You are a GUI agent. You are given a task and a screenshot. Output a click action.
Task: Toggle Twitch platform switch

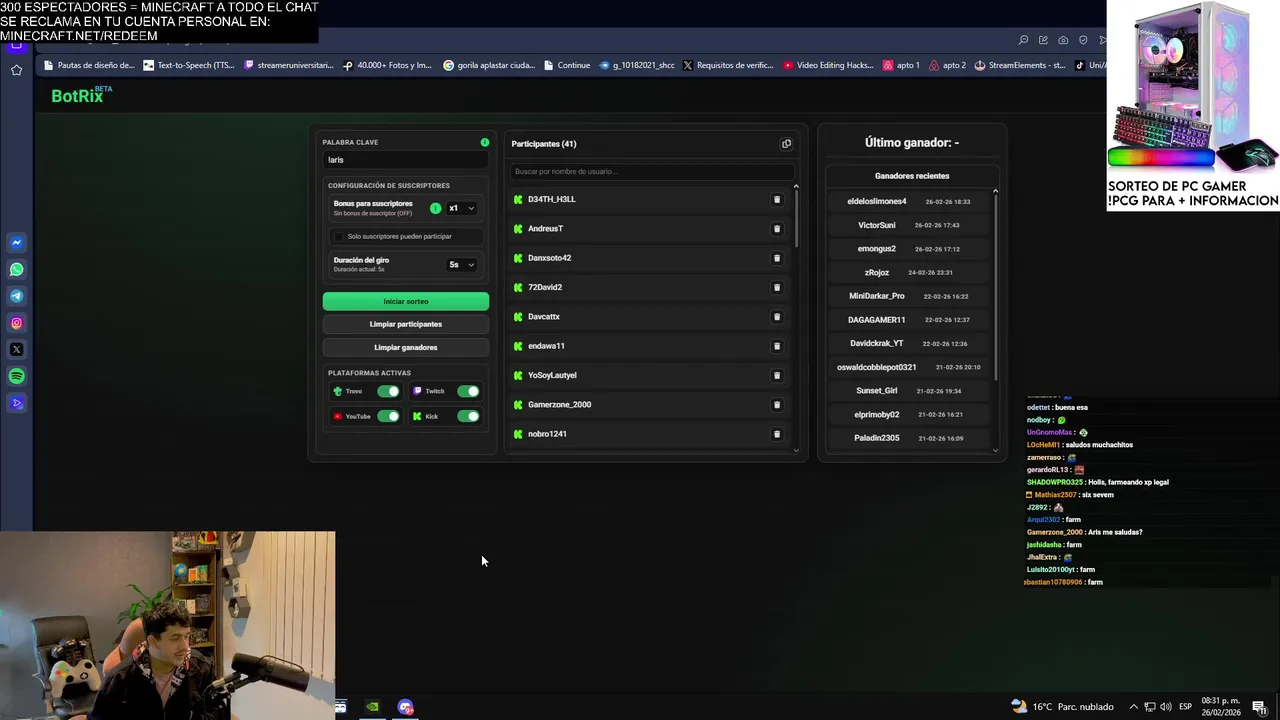point(468,391)
